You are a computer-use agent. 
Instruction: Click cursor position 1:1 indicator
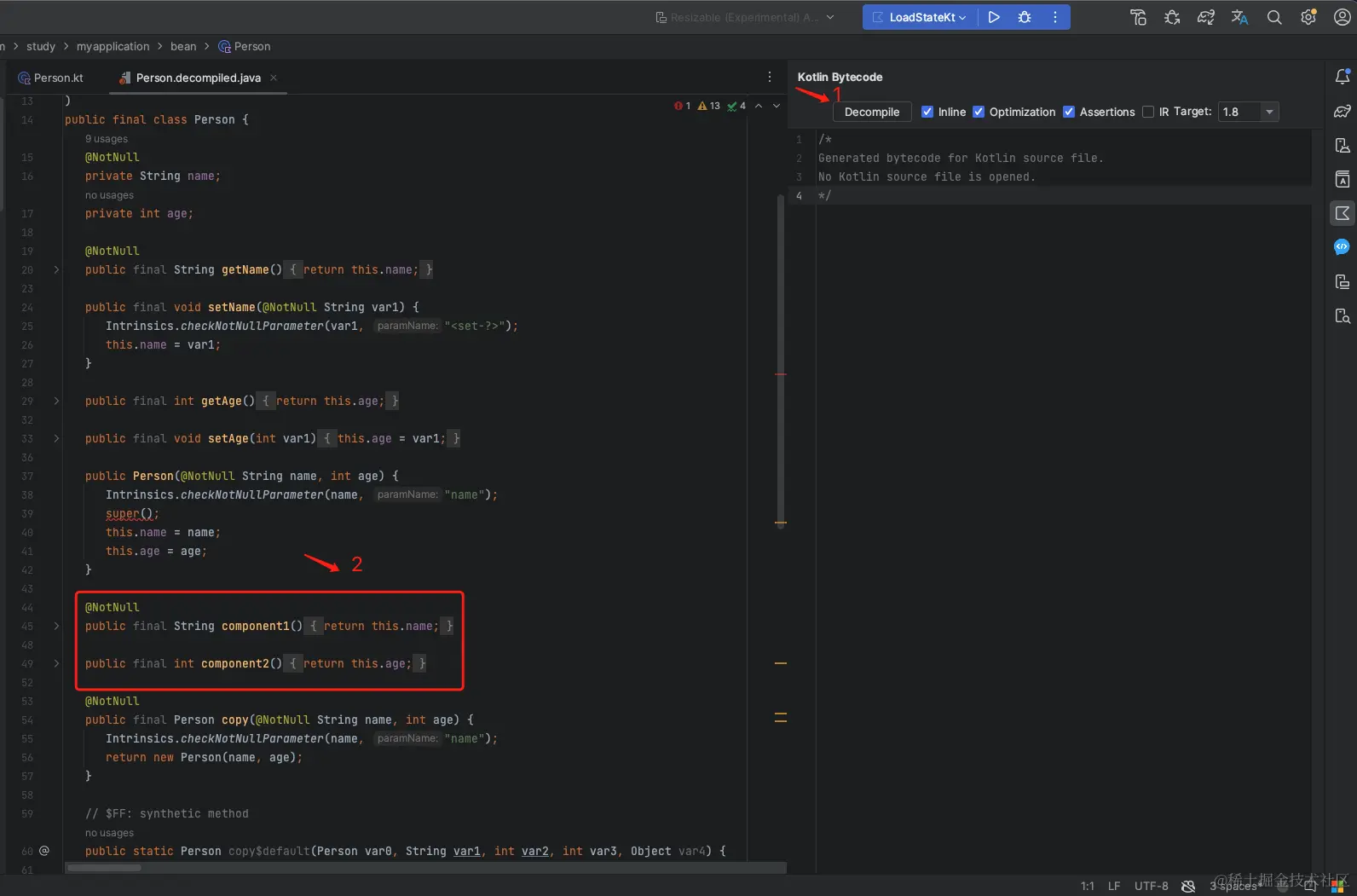pos(1088,887)
